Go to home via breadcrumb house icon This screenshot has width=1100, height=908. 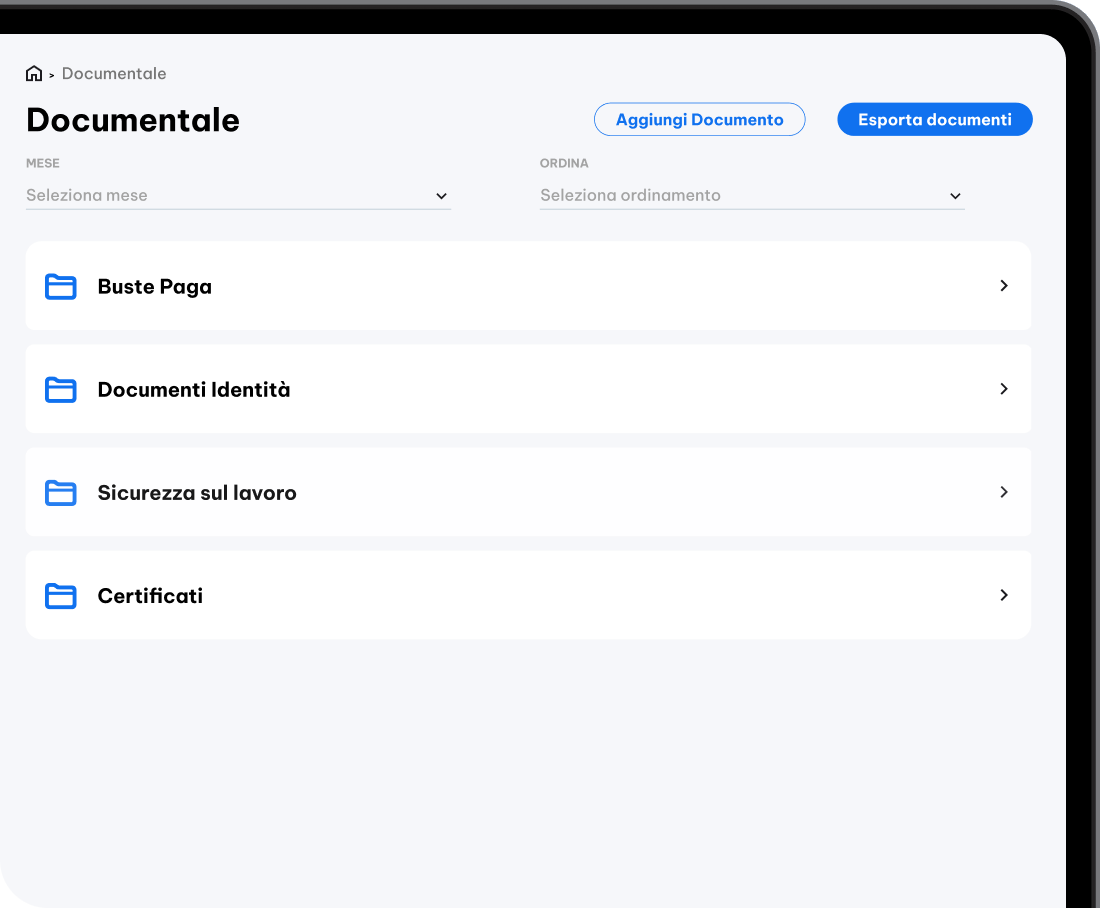click(34, 74)
